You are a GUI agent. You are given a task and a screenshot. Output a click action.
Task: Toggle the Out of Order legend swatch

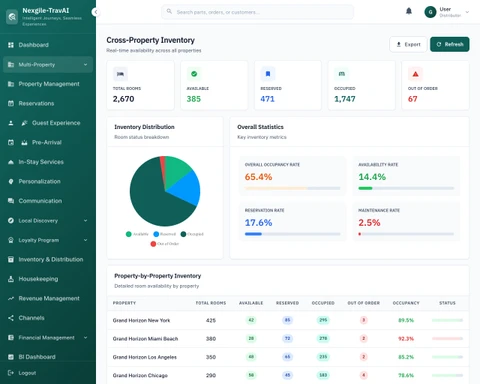click(x=153, y=244)
